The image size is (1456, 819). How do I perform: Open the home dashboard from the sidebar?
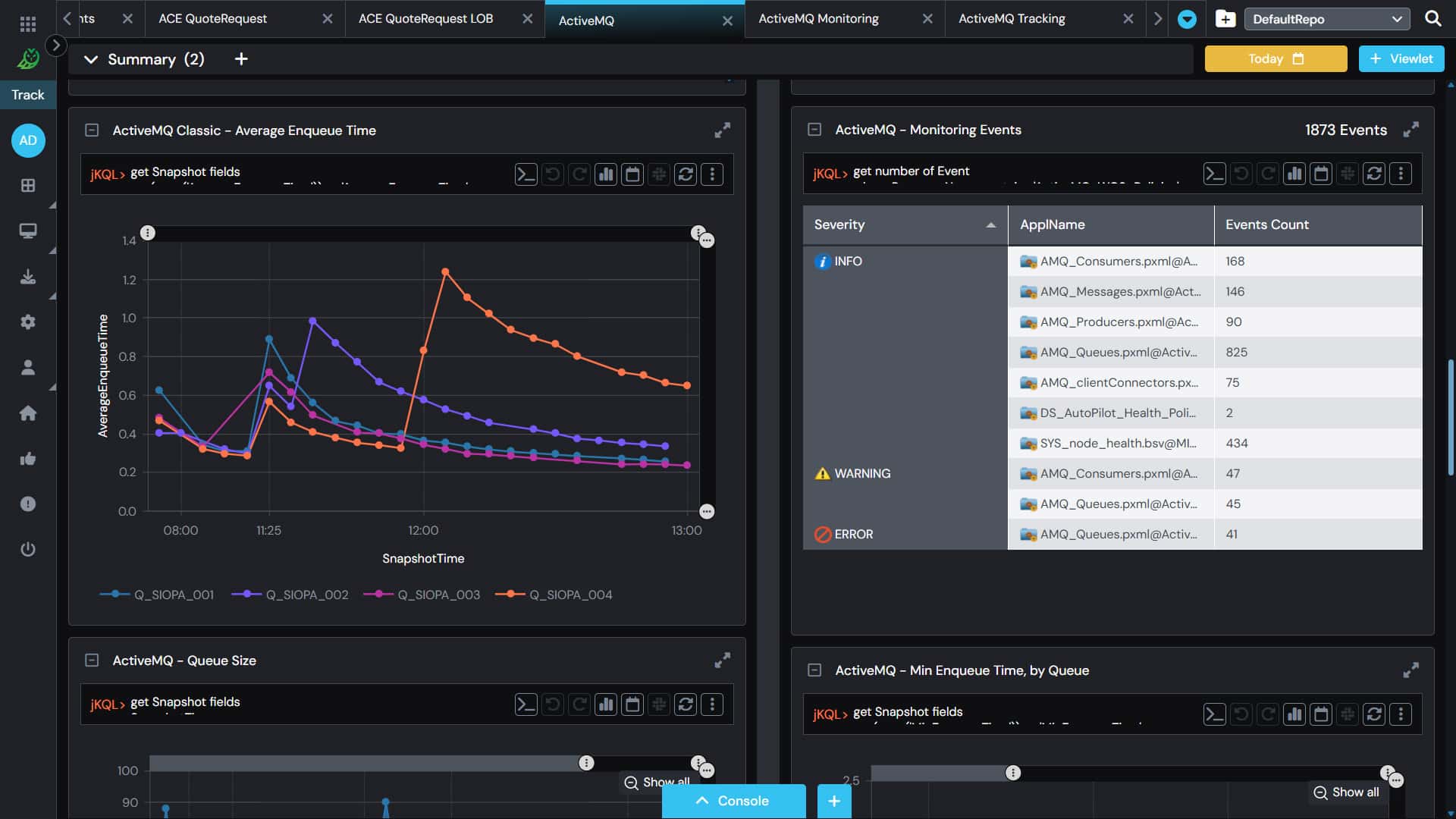click(28, 413)
